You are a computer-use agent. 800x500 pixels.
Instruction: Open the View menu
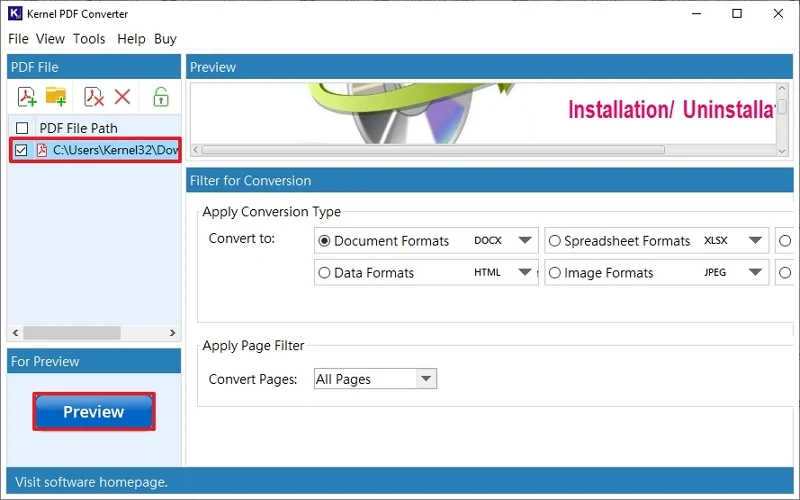[x=50, y=39]
